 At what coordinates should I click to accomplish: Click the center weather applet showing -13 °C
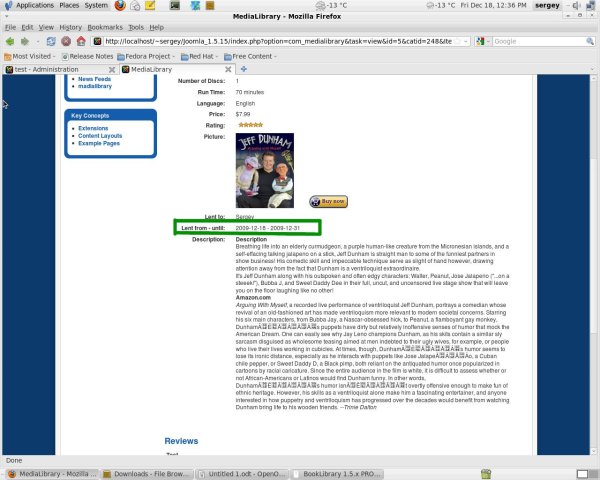pyautogui.click(x=331, y=5)
